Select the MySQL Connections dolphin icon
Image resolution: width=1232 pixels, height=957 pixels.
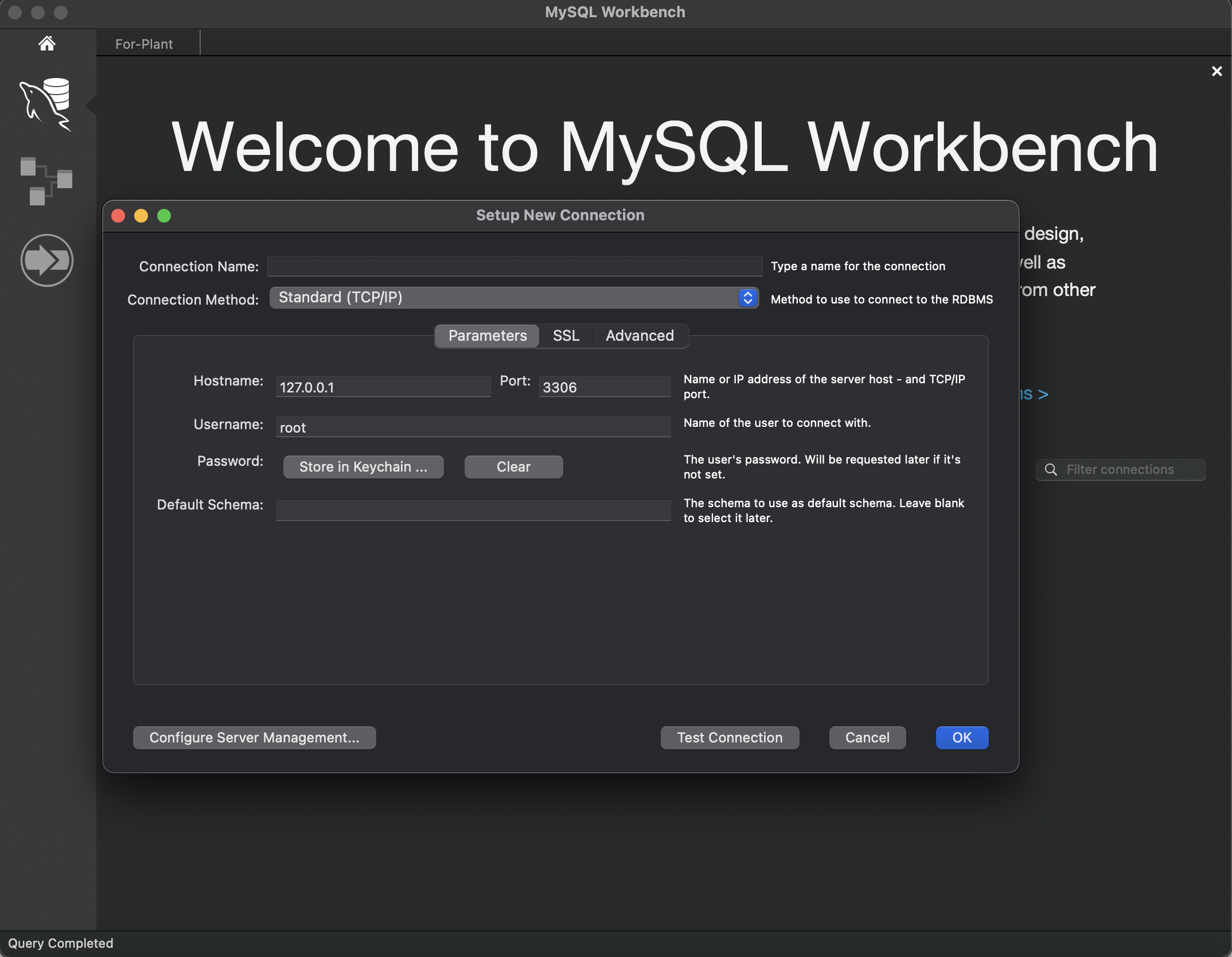tap(47, 105)
